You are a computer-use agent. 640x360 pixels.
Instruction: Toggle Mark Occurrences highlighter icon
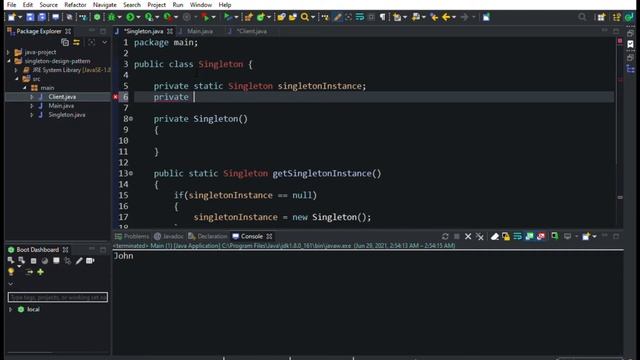click(x=338, y=17)
